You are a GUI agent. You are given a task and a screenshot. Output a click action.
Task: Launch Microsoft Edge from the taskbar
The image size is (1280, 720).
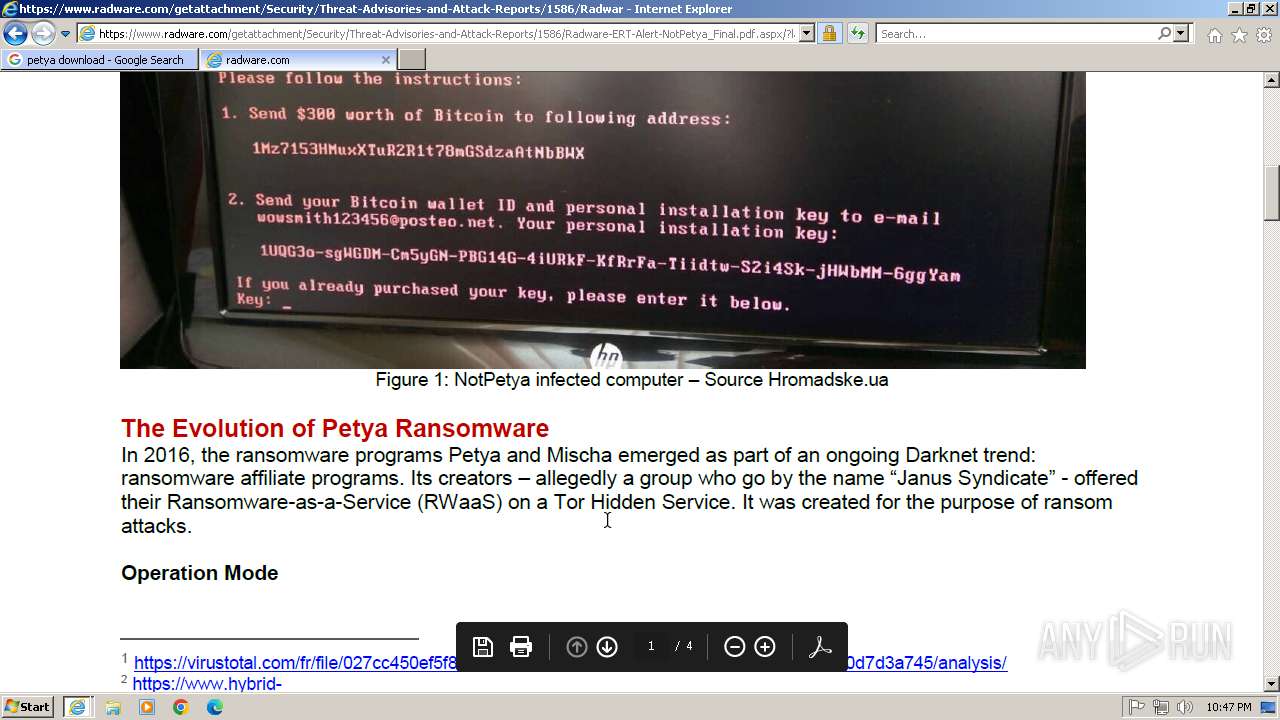[x=215, y=707]
